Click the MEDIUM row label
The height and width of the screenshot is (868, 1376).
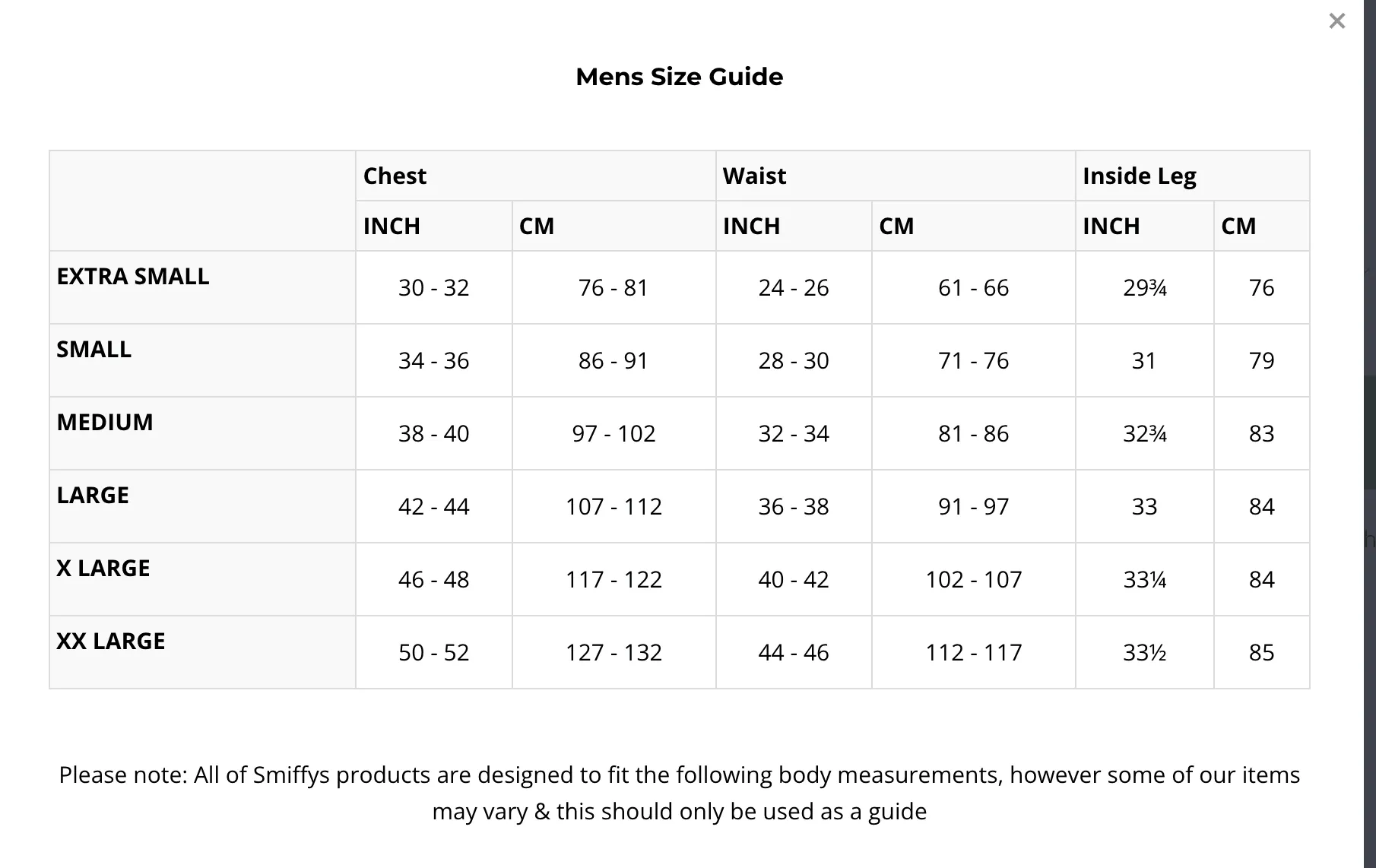(105, 422)
